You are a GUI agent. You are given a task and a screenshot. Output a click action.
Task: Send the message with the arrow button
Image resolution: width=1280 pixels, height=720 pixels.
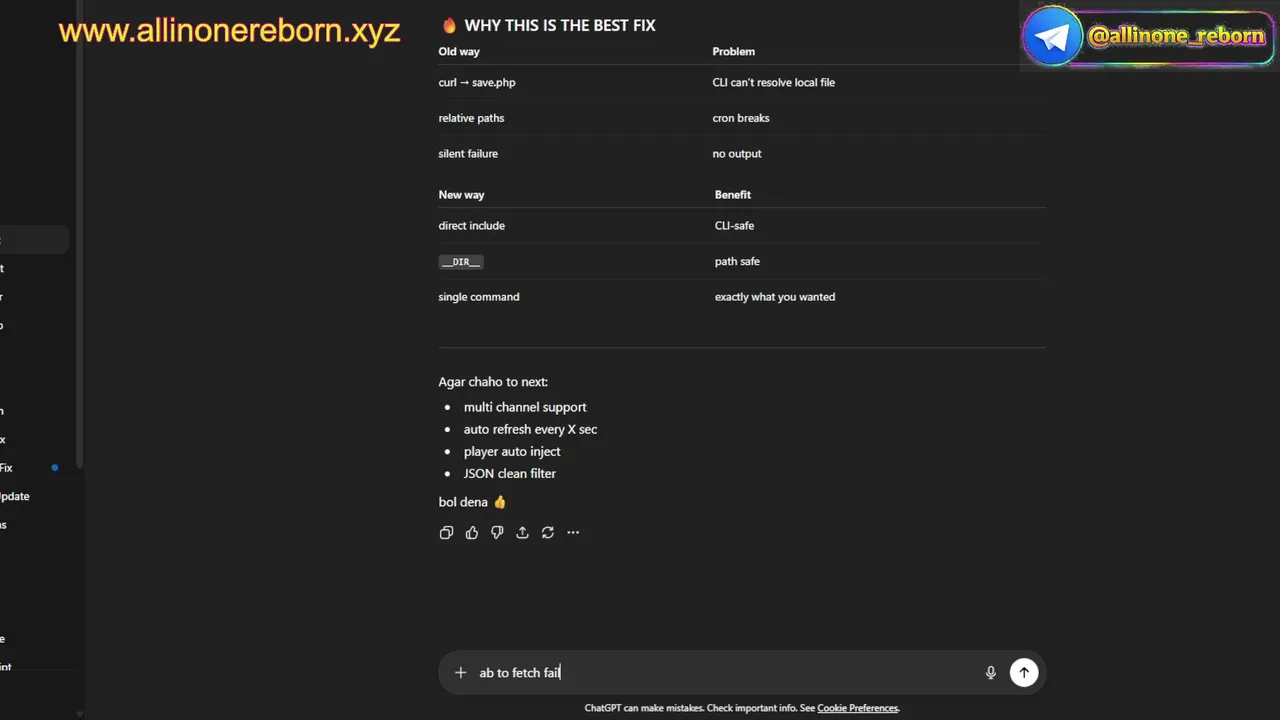pos(1024,673)
